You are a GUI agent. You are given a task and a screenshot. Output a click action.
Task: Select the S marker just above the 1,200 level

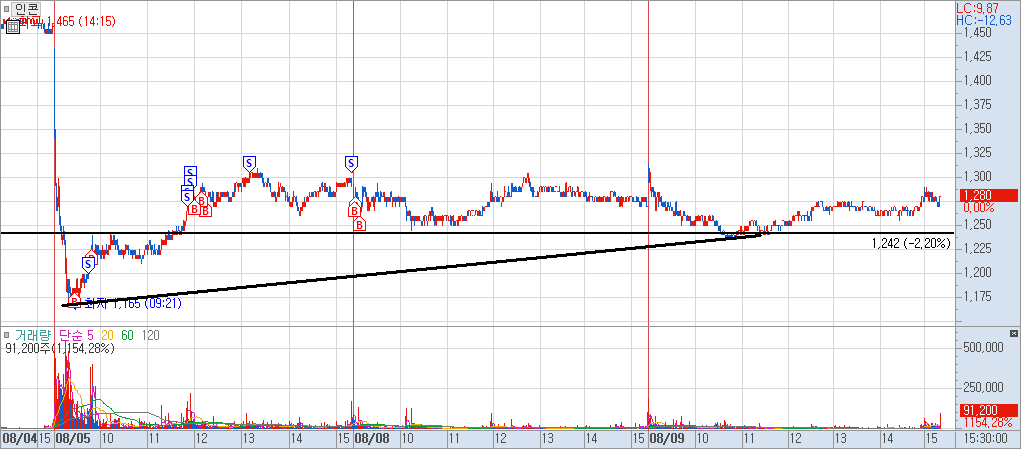coord(89,264)
